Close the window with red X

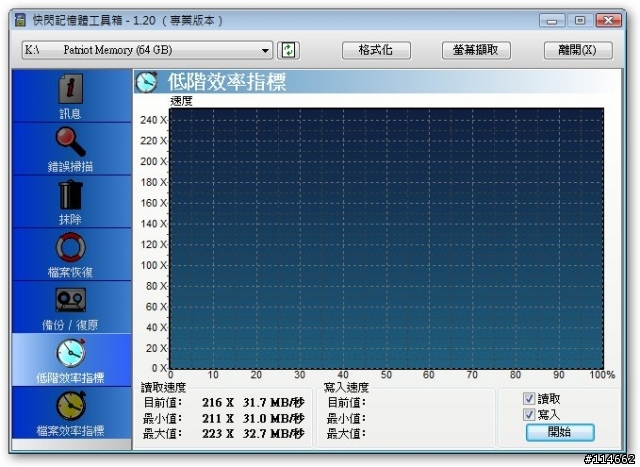coord(608,20)
